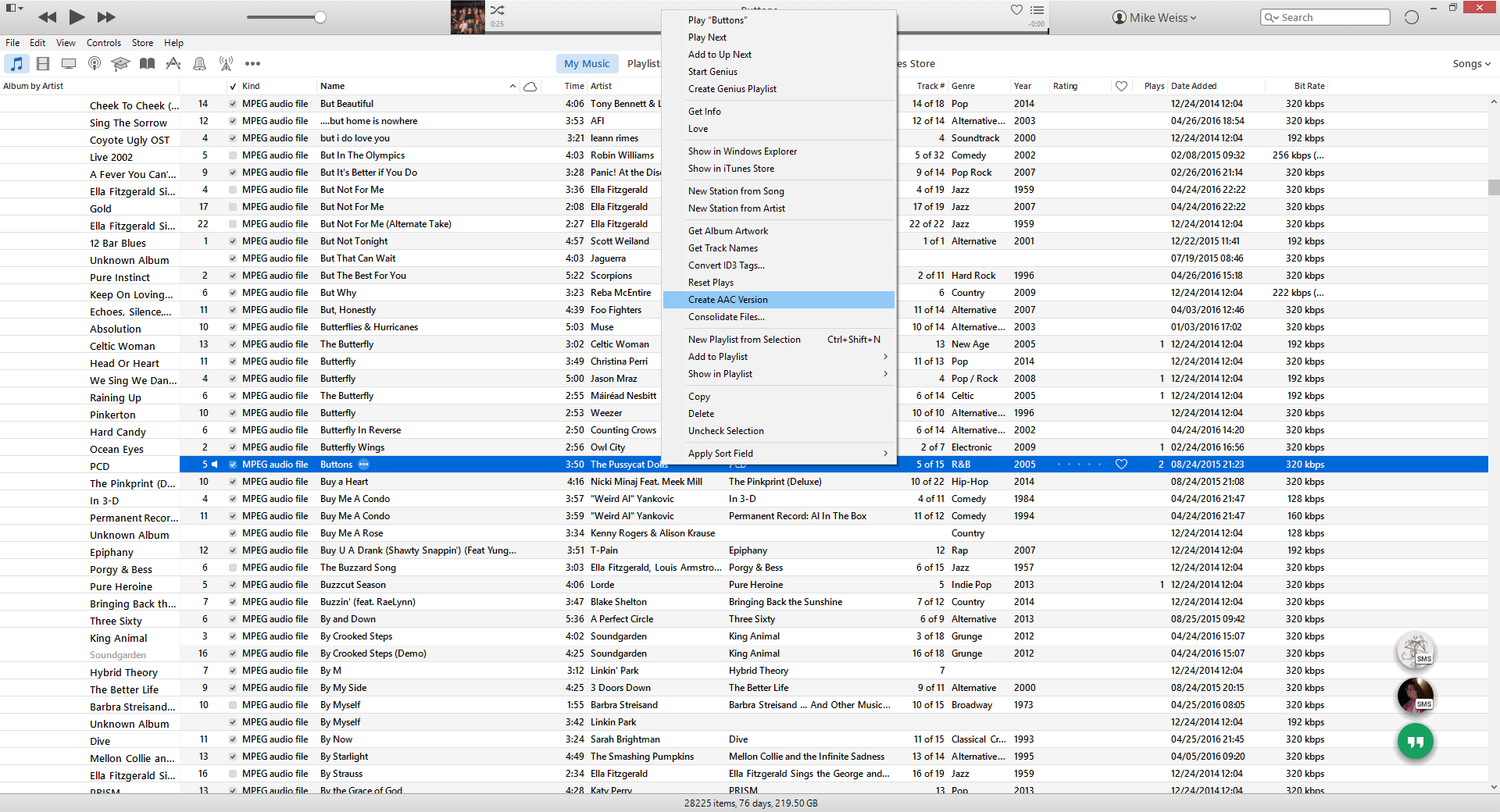This screenshot has width=1500, height=812.
Task: Choose Create AAC Version from context menu
Action: click(779, 300)
